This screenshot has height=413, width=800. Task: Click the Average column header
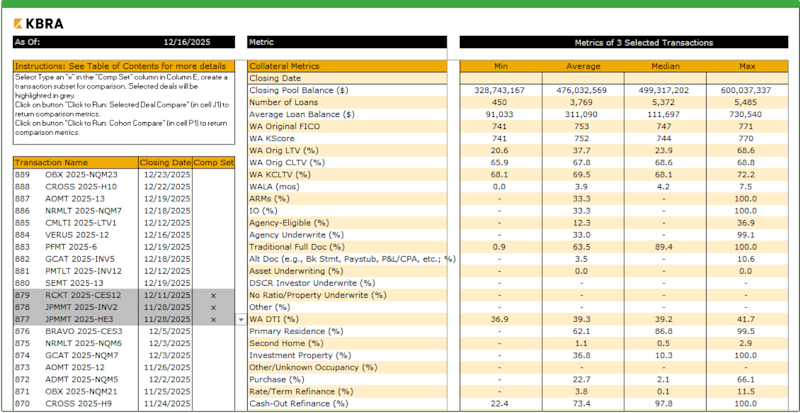pos(583,66)
